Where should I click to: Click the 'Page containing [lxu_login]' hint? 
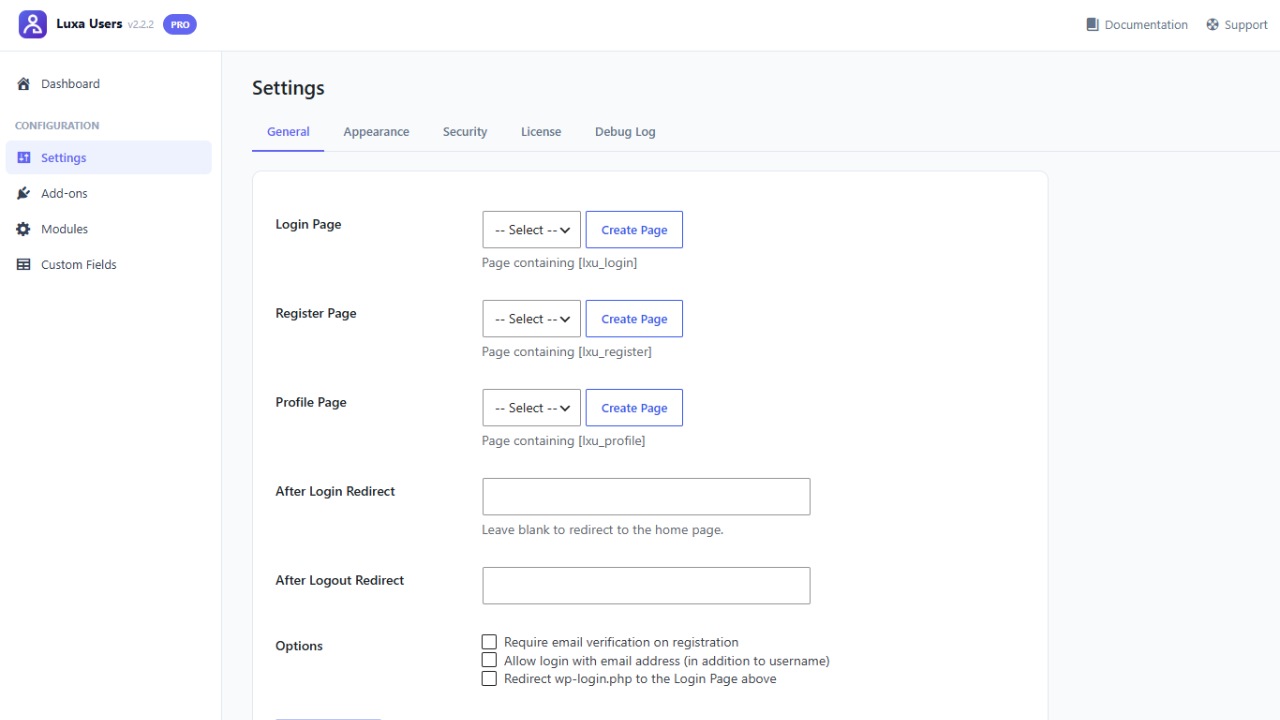559,263
